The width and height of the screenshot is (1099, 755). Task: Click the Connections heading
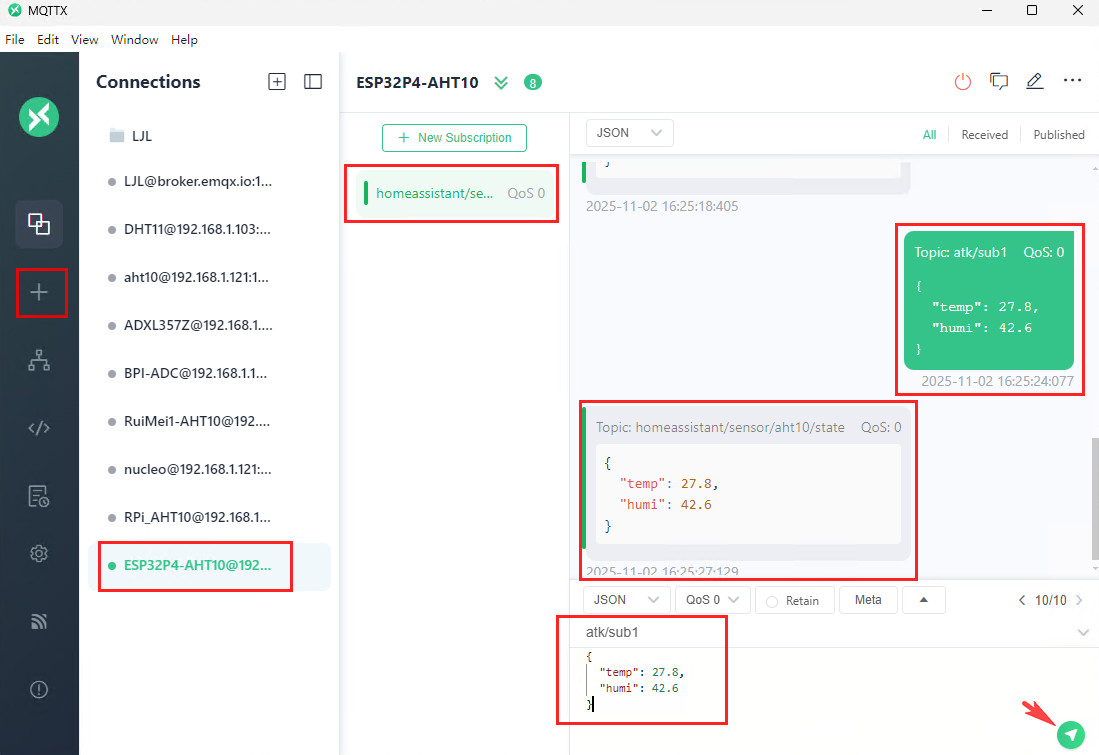point(148,82)
